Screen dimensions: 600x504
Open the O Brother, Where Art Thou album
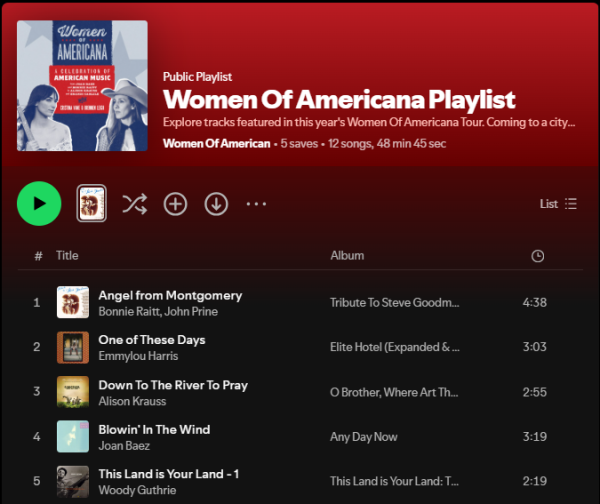point(394,392)
